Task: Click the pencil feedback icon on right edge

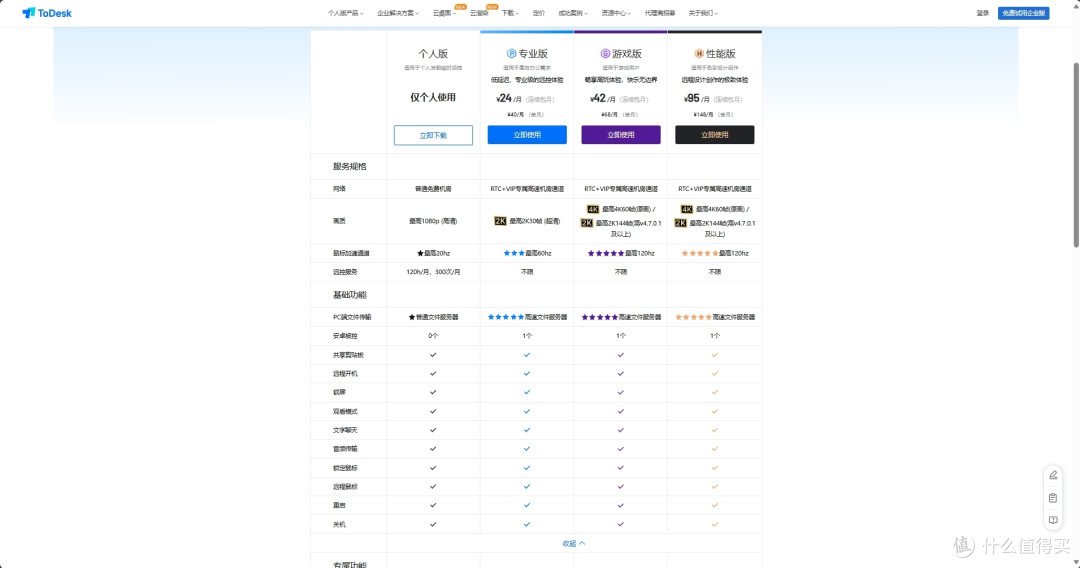Action: coord(1053,475)
